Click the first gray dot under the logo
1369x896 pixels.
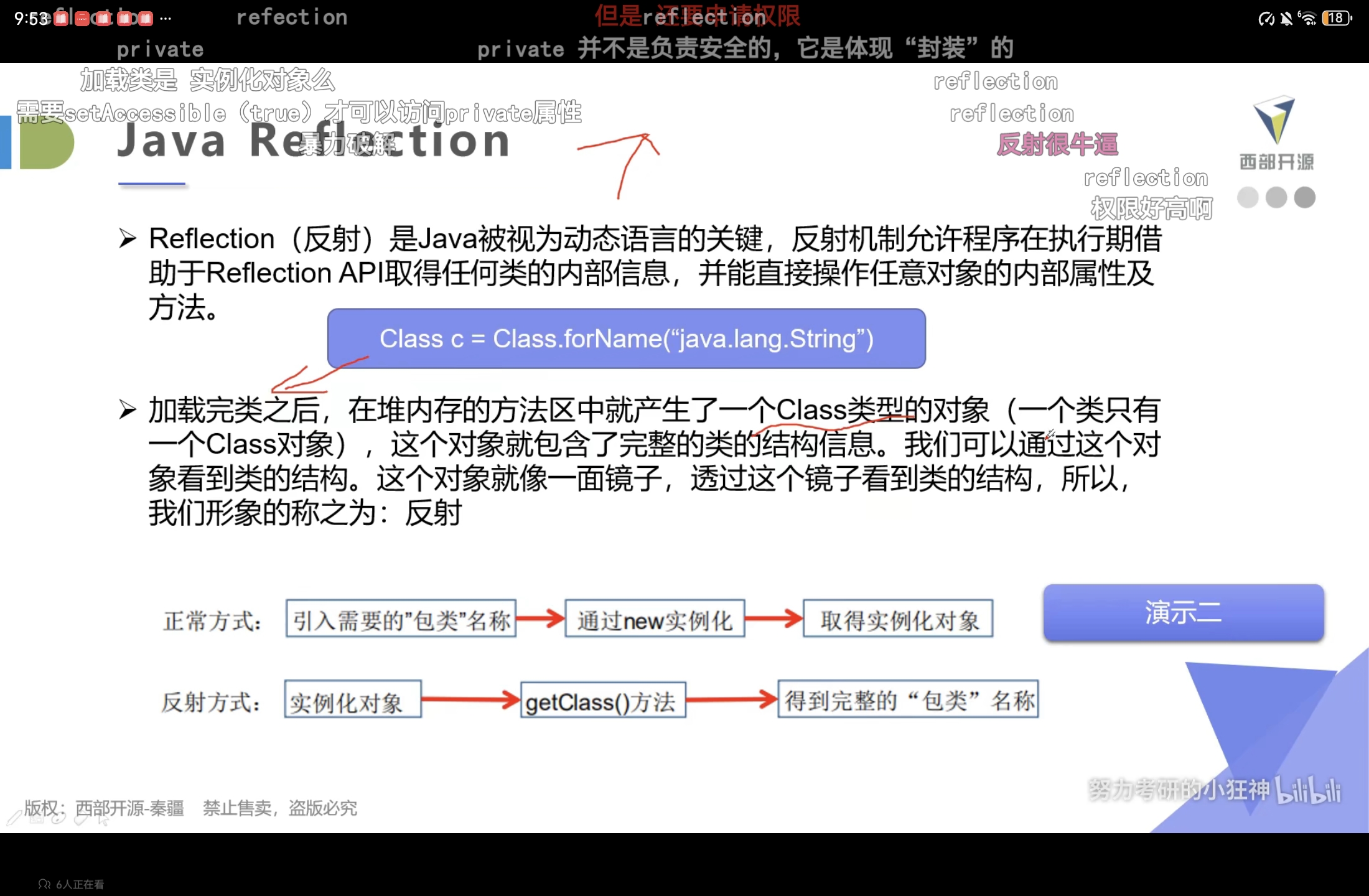1248,197
